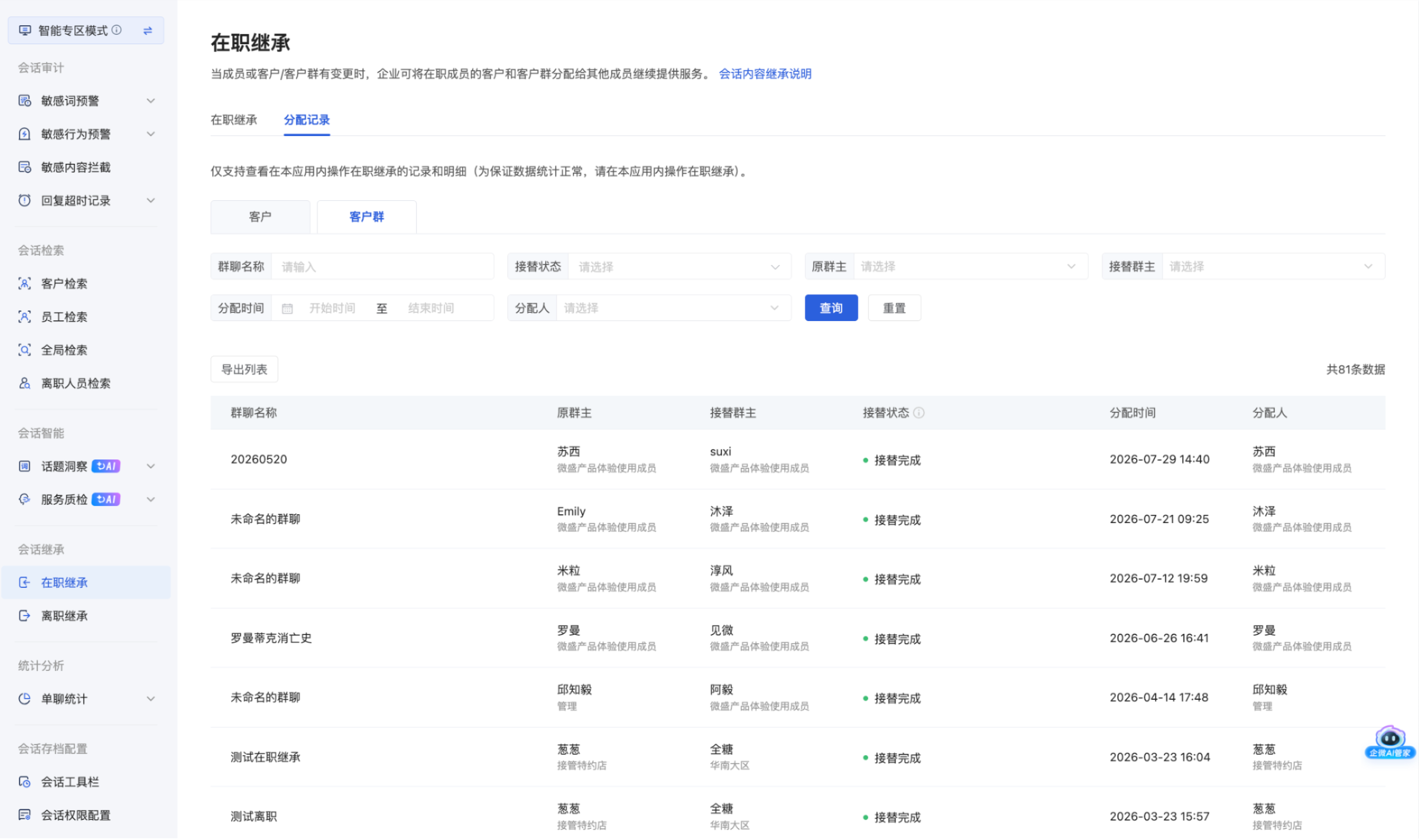The image size is (1419, 840).
Task: Click the 敏感内容拦截 icon
Action: (x=24, y=167)
